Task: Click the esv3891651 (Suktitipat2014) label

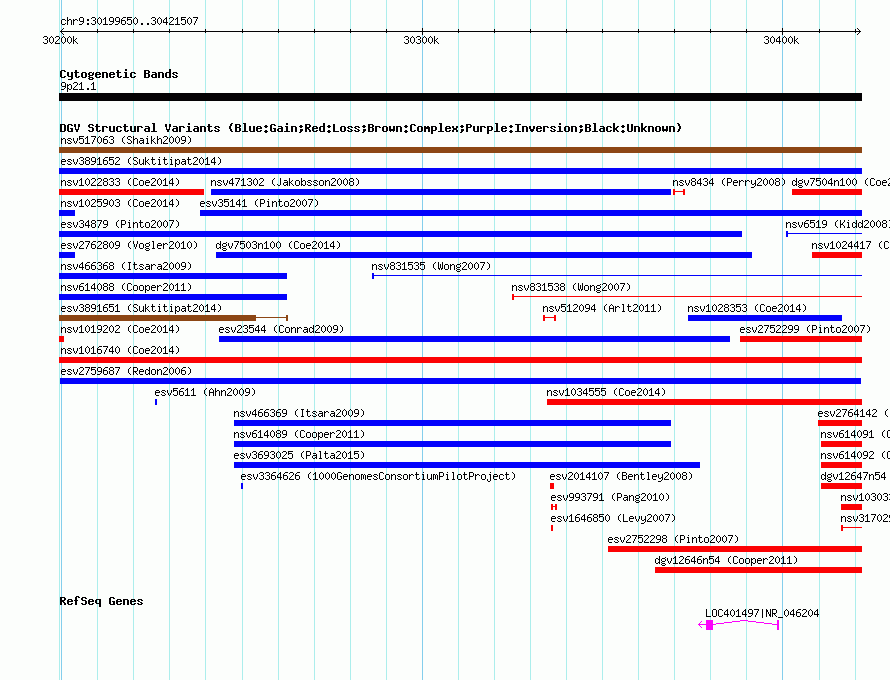Action: [x=141, y=308]
